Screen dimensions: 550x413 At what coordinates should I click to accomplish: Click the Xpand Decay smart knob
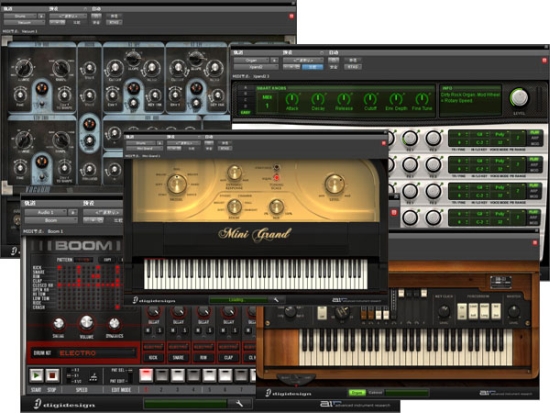pyautogui.click(x=318, y=99)
